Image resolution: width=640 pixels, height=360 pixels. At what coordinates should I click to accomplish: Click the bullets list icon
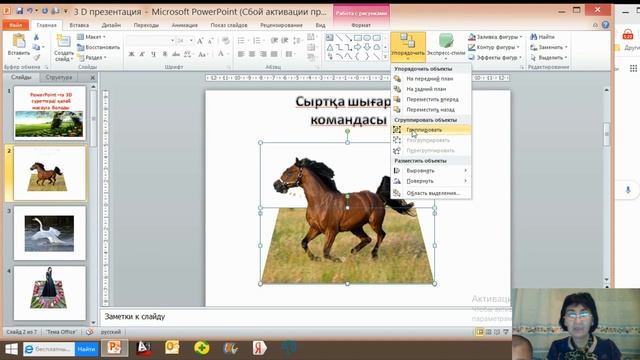(x=241, y=41)
